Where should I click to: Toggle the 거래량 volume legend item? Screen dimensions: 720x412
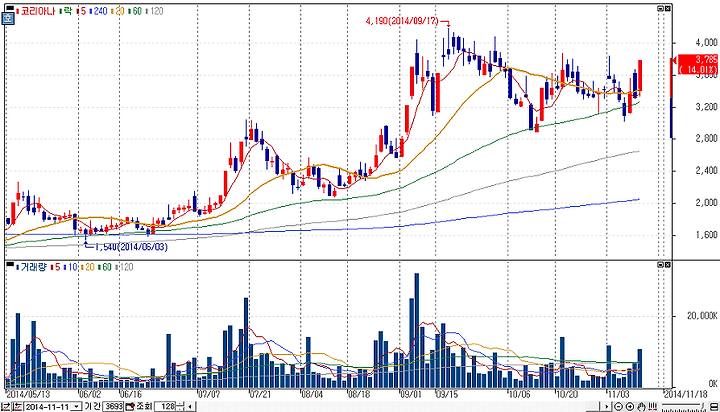31,266
